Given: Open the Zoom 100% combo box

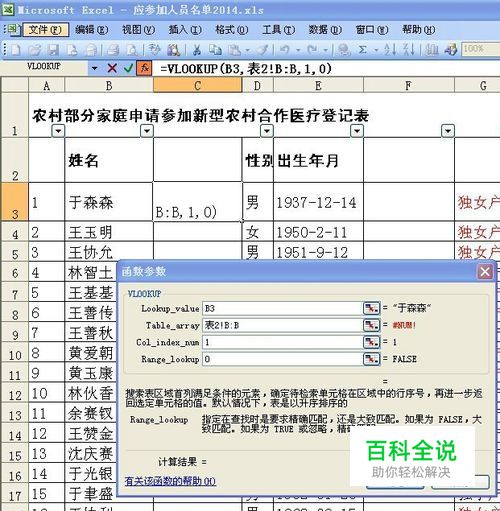Looking at the screenshot, I should coord(481,49).
